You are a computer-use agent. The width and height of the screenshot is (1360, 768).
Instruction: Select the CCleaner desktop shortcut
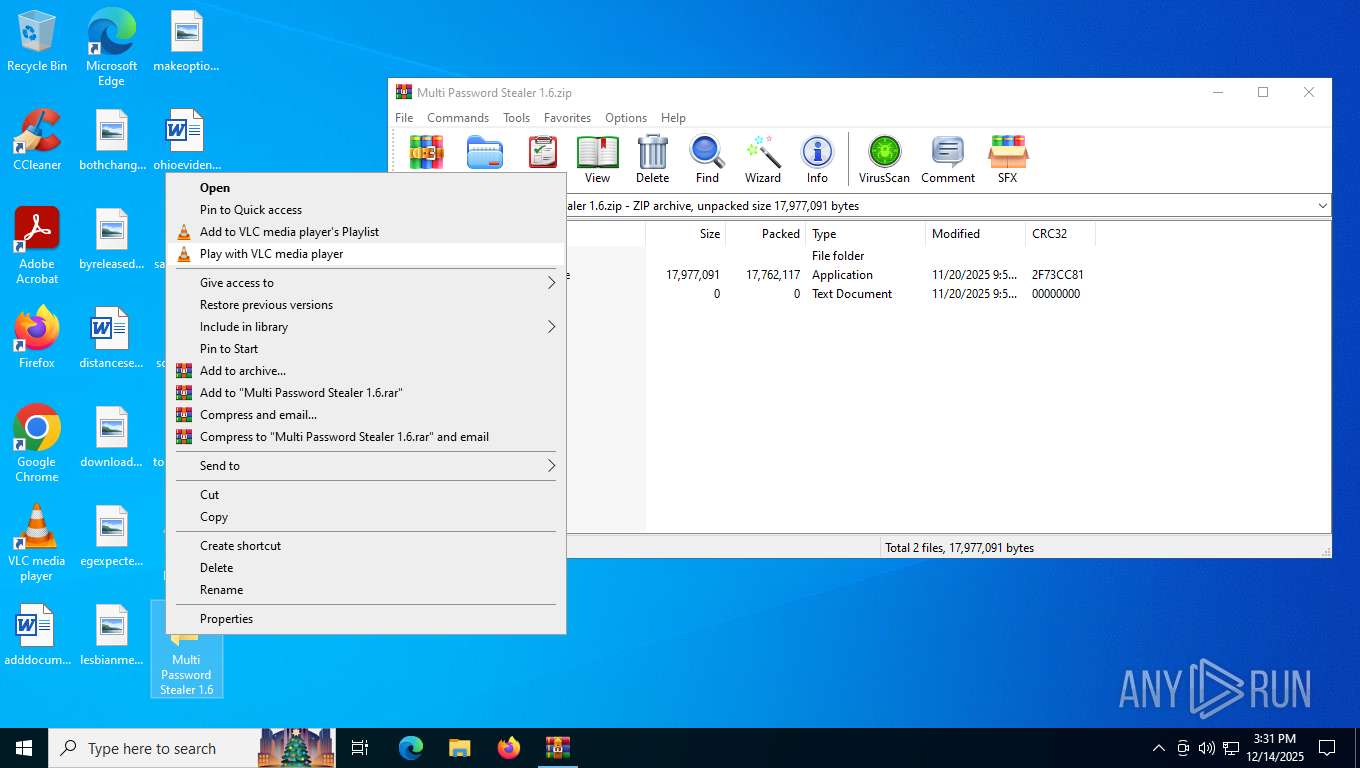click(37, 140)
